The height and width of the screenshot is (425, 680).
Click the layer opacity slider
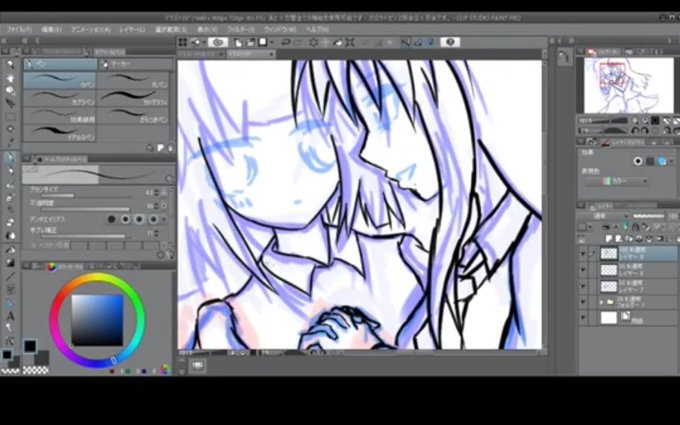click(x=649, y=216)
